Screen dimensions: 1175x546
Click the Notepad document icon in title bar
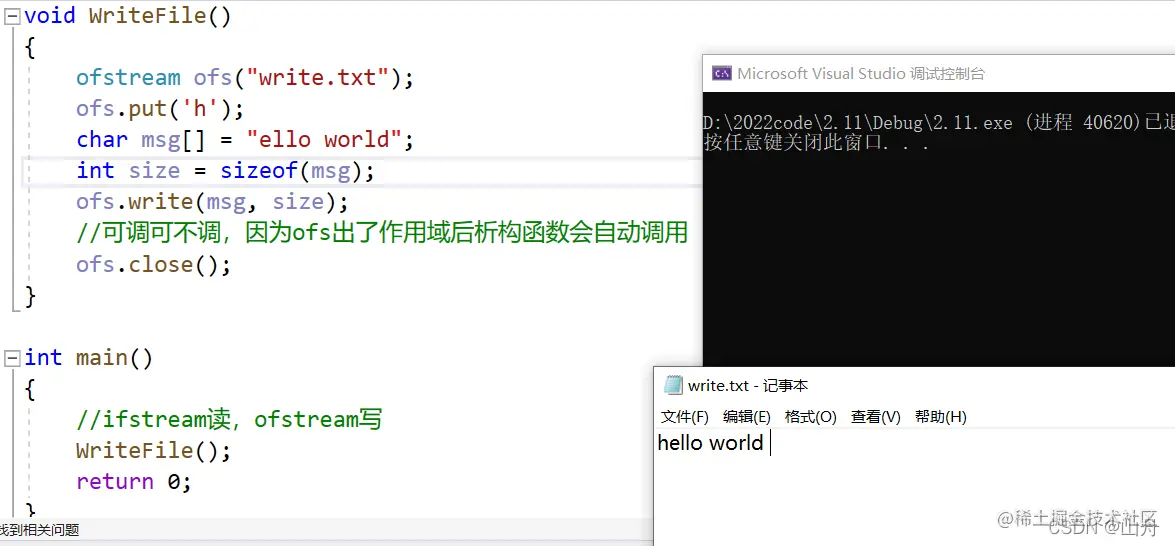(674, 386)
